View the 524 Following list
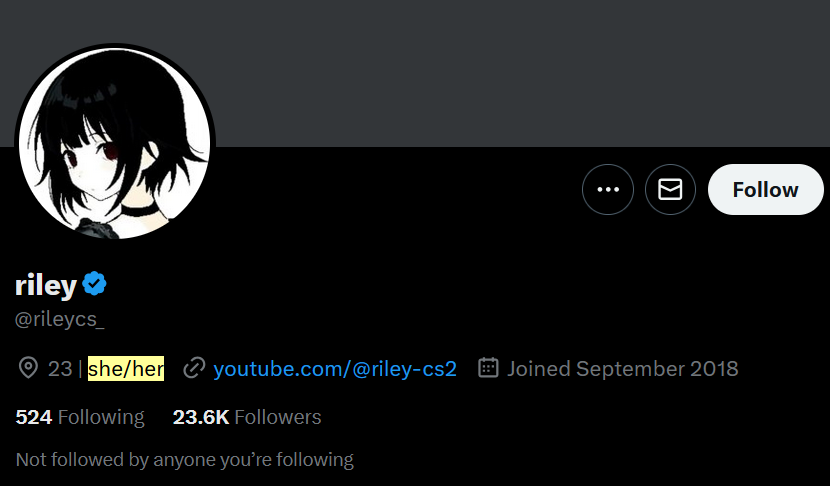This screenshot has width=830, height=486. (80, 417)
